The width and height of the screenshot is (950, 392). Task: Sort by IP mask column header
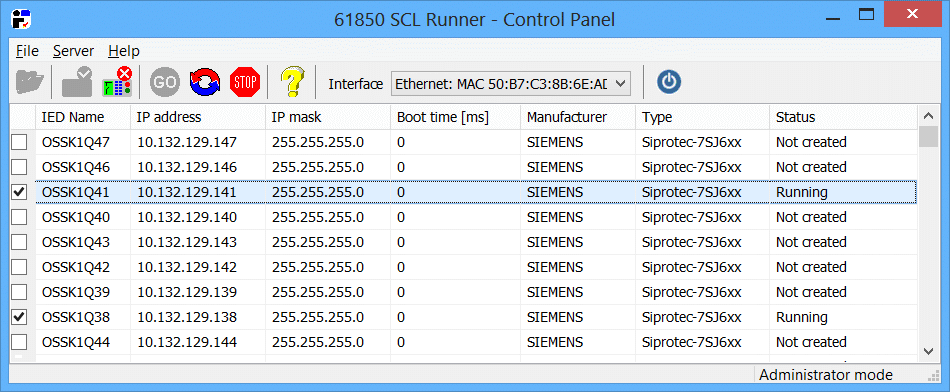click(328, 117)
